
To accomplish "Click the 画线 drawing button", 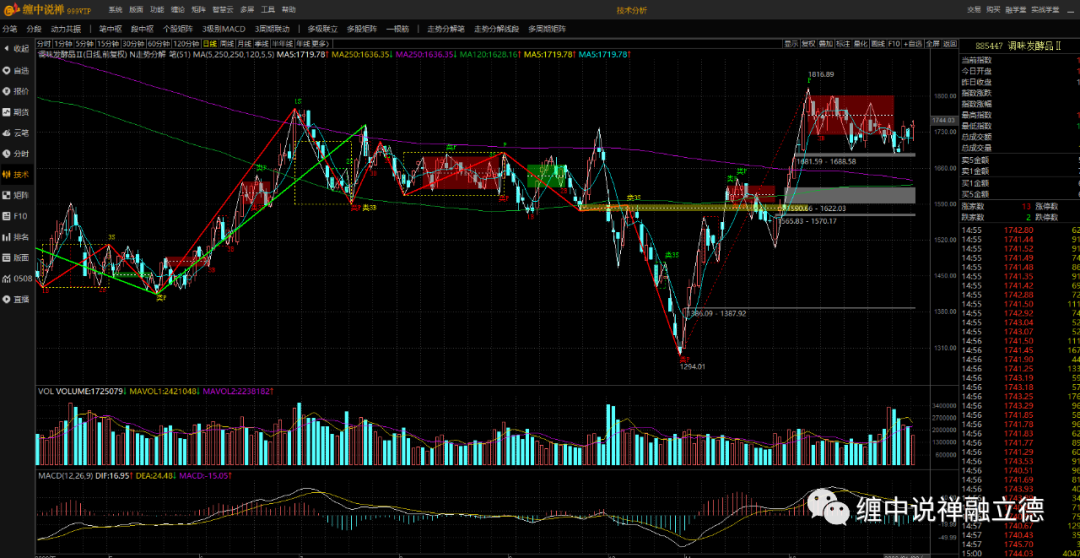I will click(878, 43).
